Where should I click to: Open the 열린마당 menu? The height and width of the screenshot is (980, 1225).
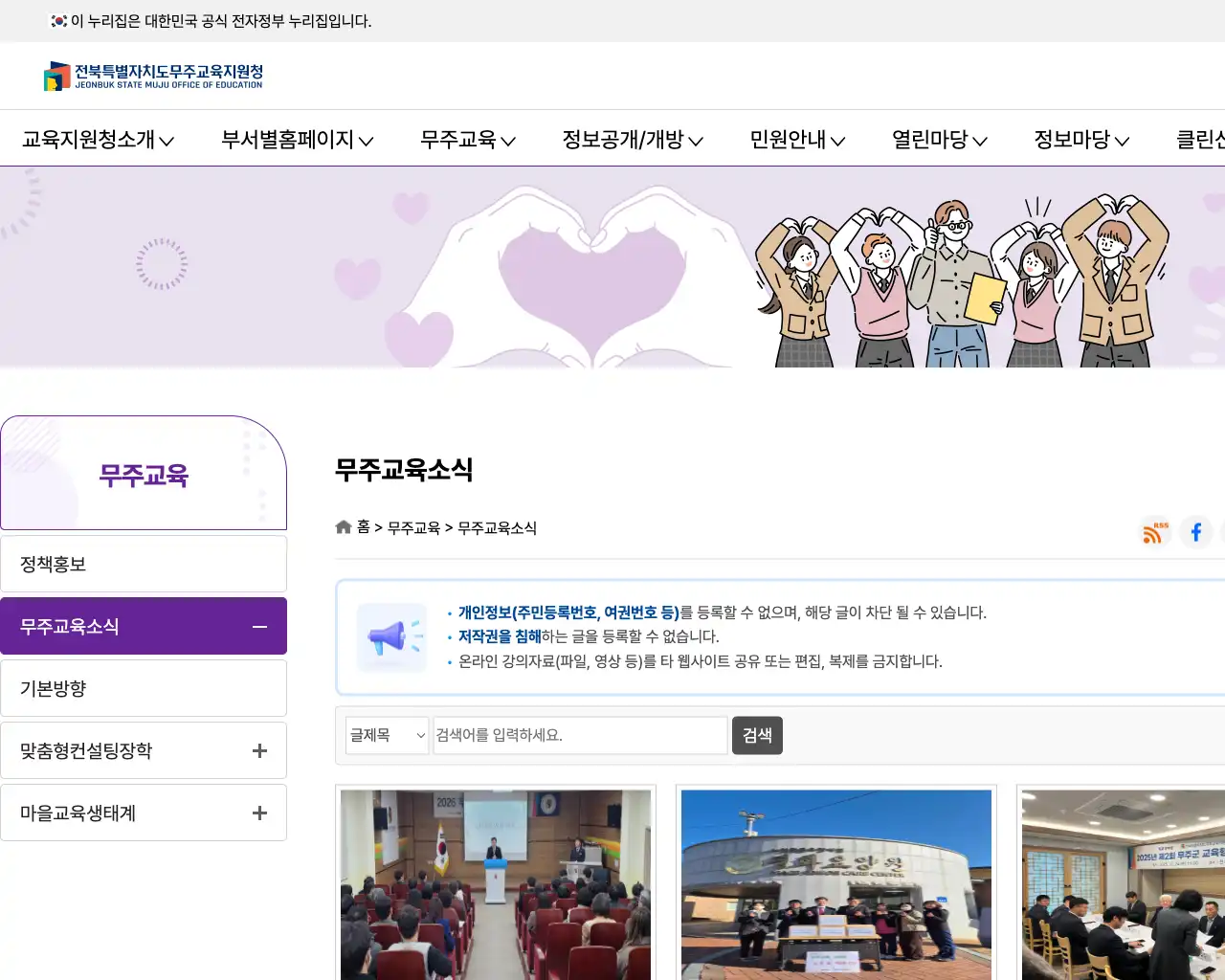point(931,140)
